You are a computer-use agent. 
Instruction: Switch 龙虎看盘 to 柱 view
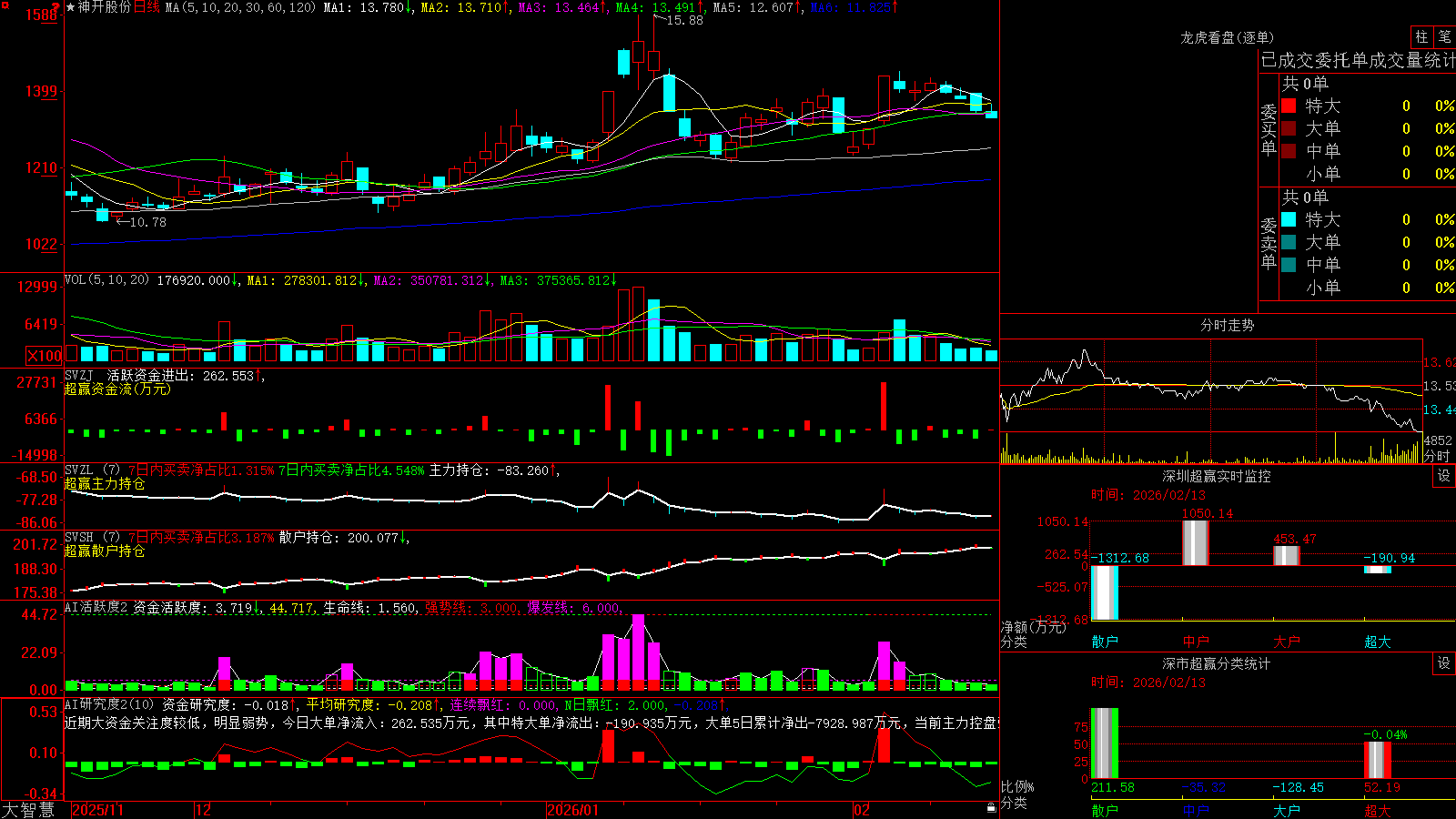(x=1421, y=37)
